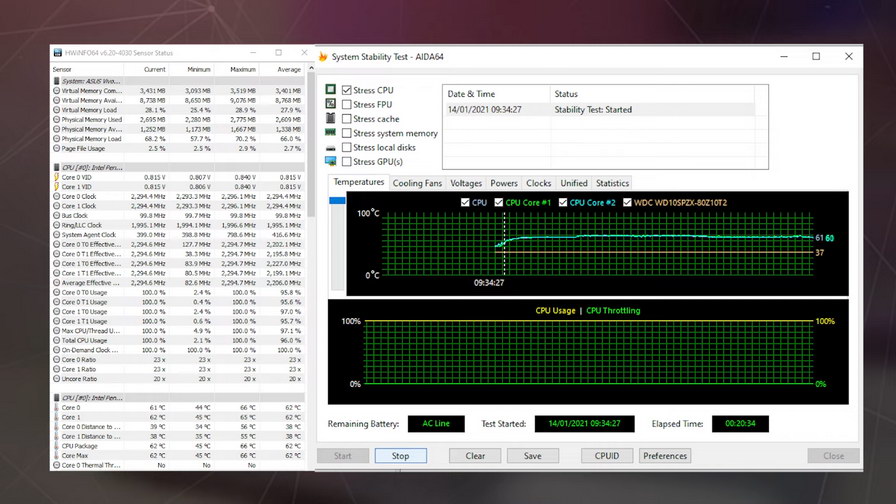Screen dimensions: 896x504
Task: Collapse the System: ASUS sensor group
Action: point(56,81)
